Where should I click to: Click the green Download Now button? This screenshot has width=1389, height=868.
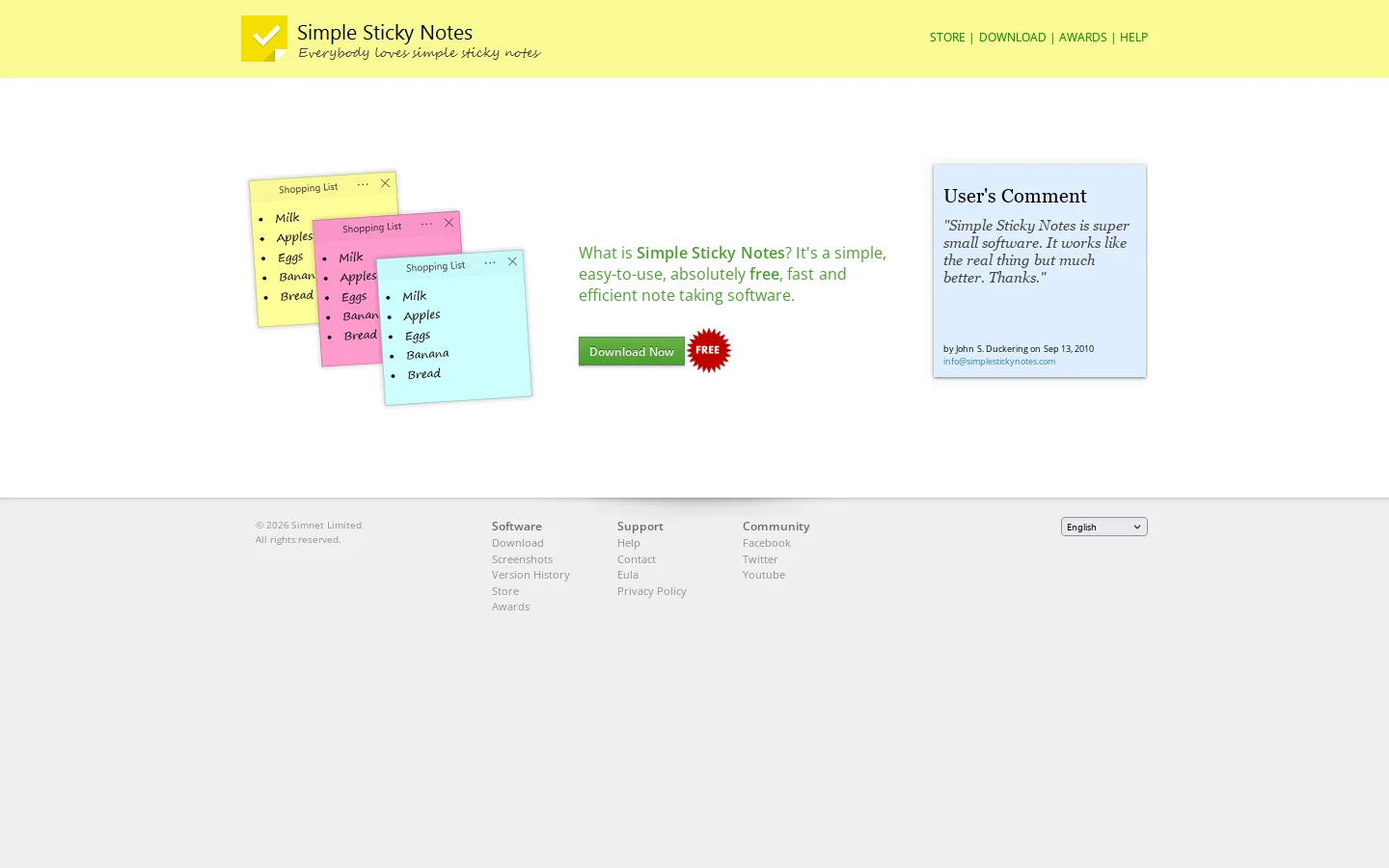point(632,351)
